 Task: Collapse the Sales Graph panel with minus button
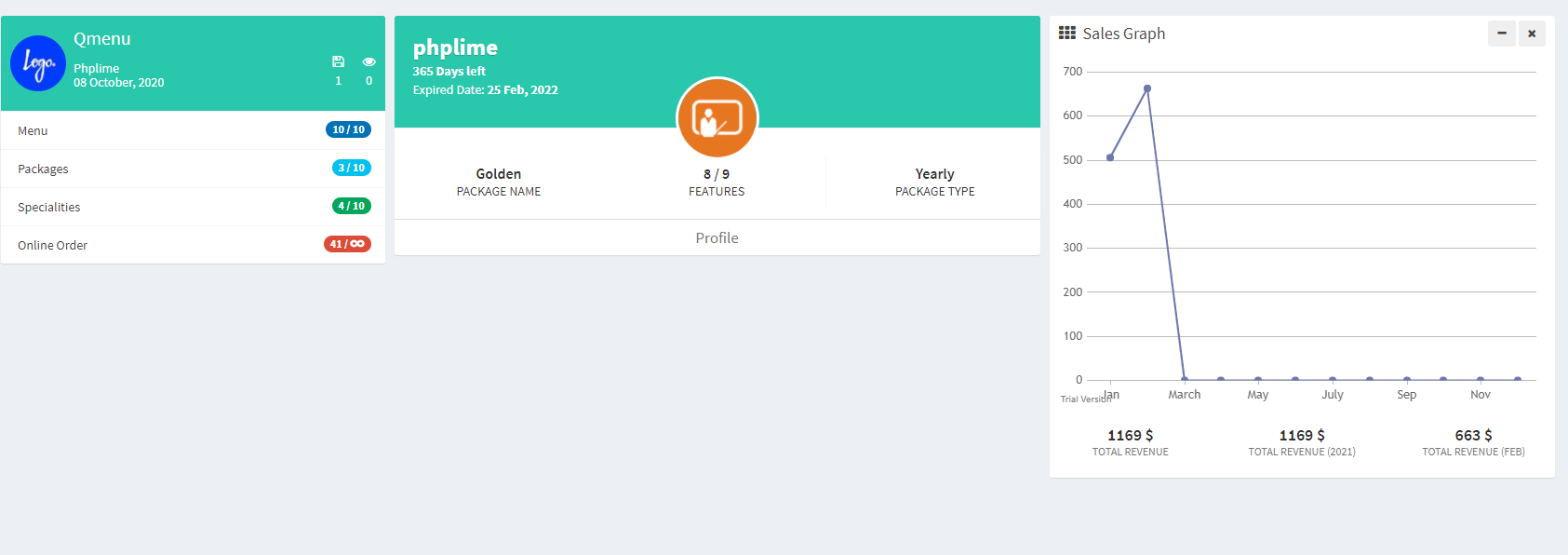pyautogui.click(x=1501, y=34)
